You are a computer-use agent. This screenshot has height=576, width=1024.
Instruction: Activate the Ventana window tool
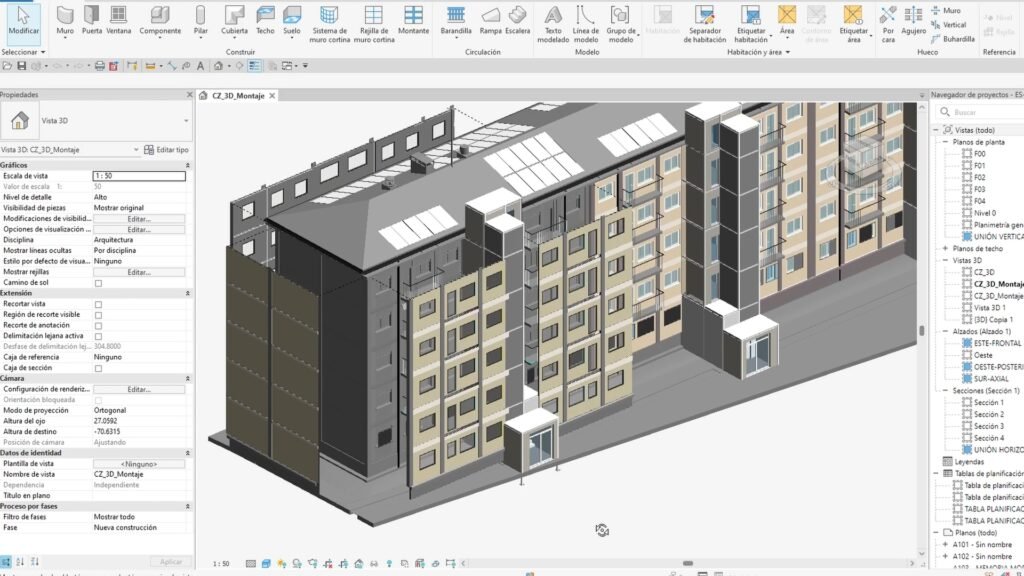click(x=118, y=21)
